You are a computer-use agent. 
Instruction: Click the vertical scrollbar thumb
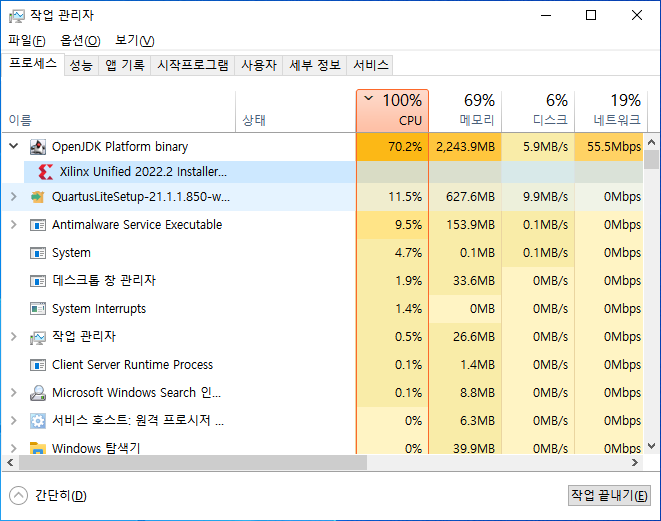click(651, 159)
